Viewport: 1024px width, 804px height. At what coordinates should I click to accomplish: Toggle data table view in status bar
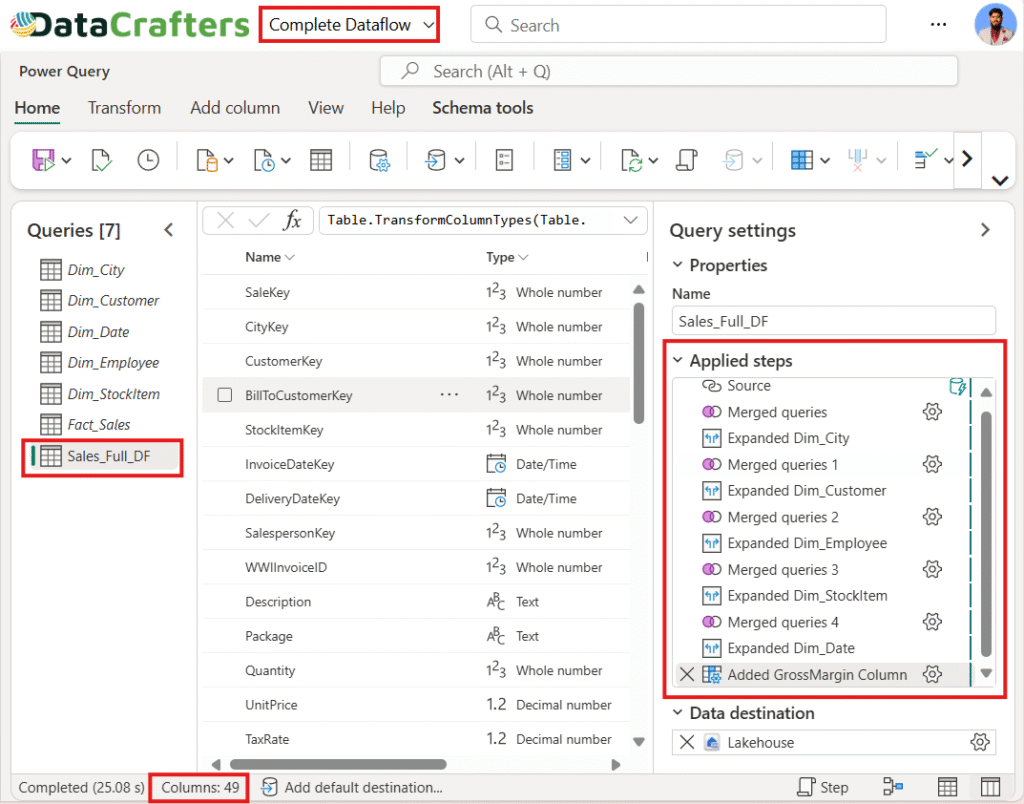[x=947, y=787]
